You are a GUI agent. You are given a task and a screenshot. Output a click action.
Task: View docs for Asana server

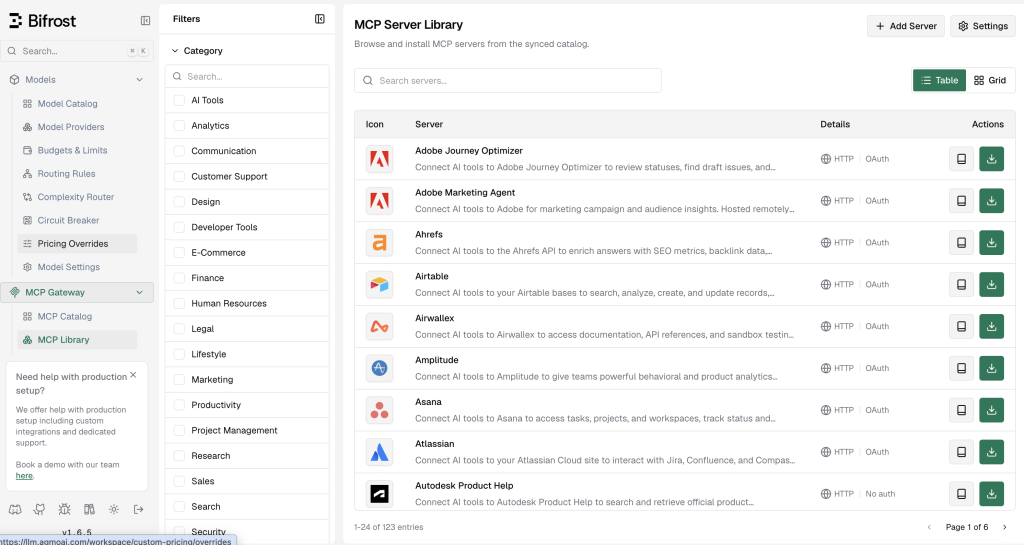pos(961,410)
